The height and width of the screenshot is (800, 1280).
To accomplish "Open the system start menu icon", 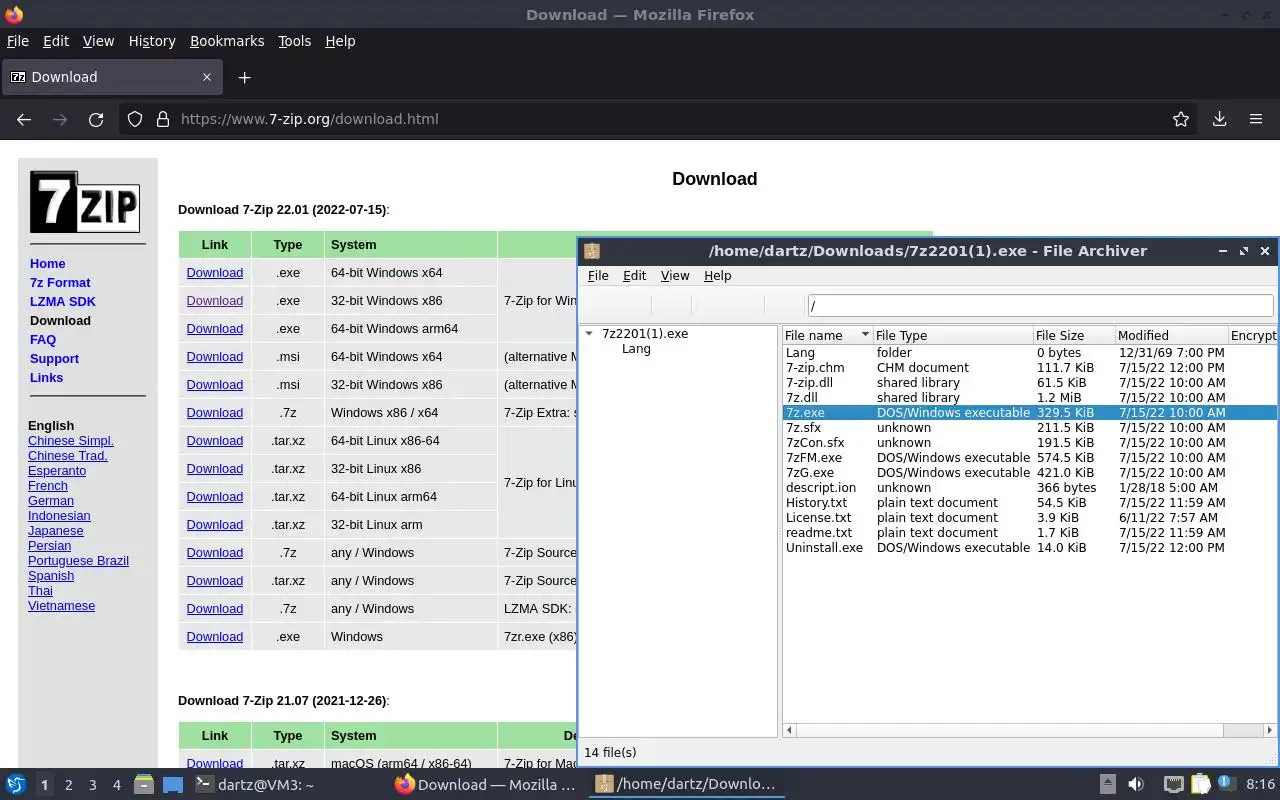I will point(16,784).
